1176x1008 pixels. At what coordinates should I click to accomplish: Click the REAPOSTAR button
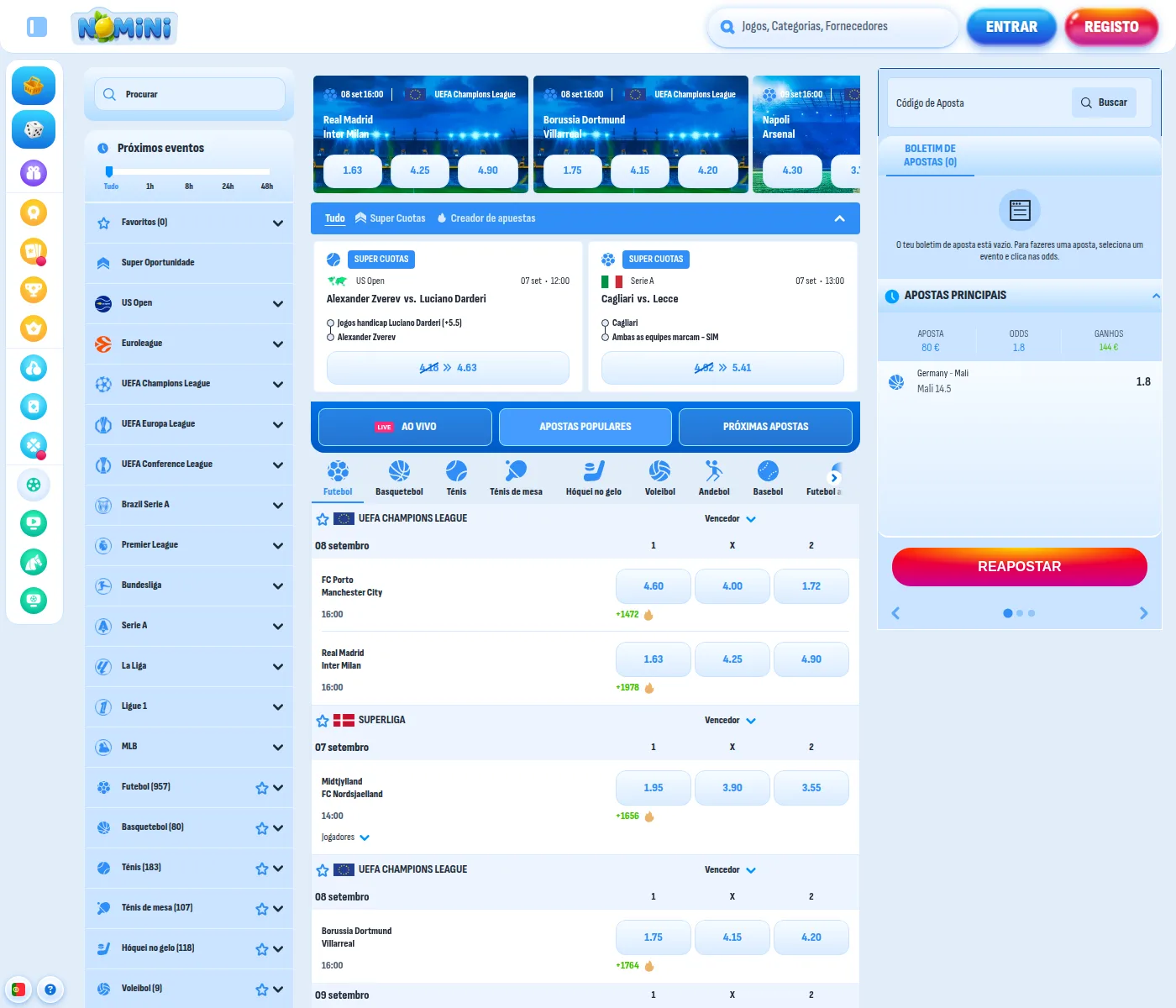coord(1019,567)
